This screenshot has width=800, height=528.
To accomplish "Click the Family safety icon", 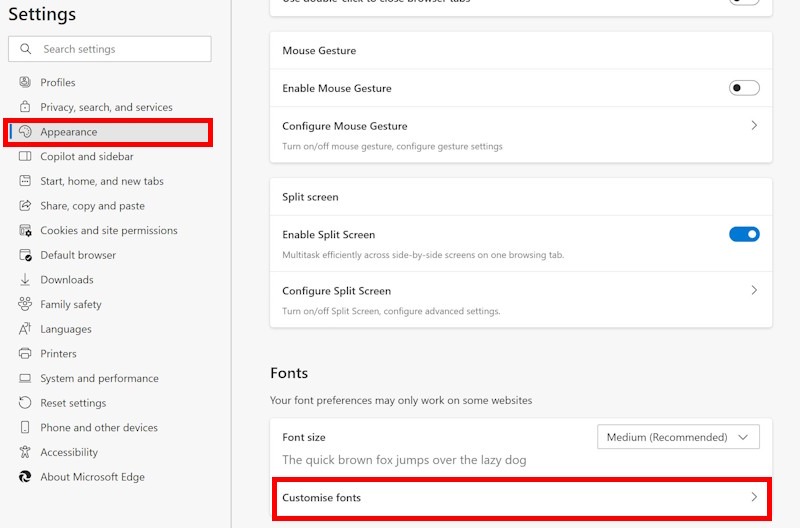I will [25, 304].
